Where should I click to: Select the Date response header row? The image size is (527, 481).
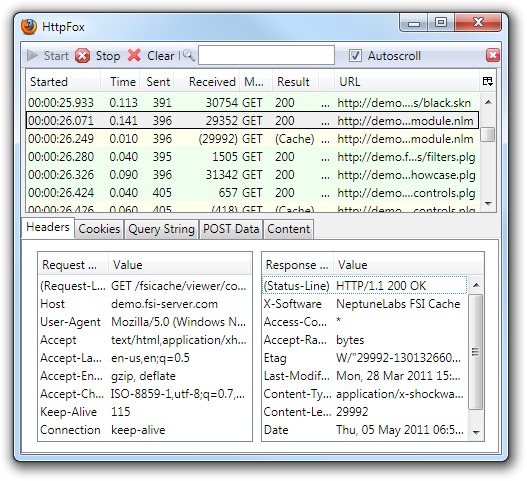point(365,430)
